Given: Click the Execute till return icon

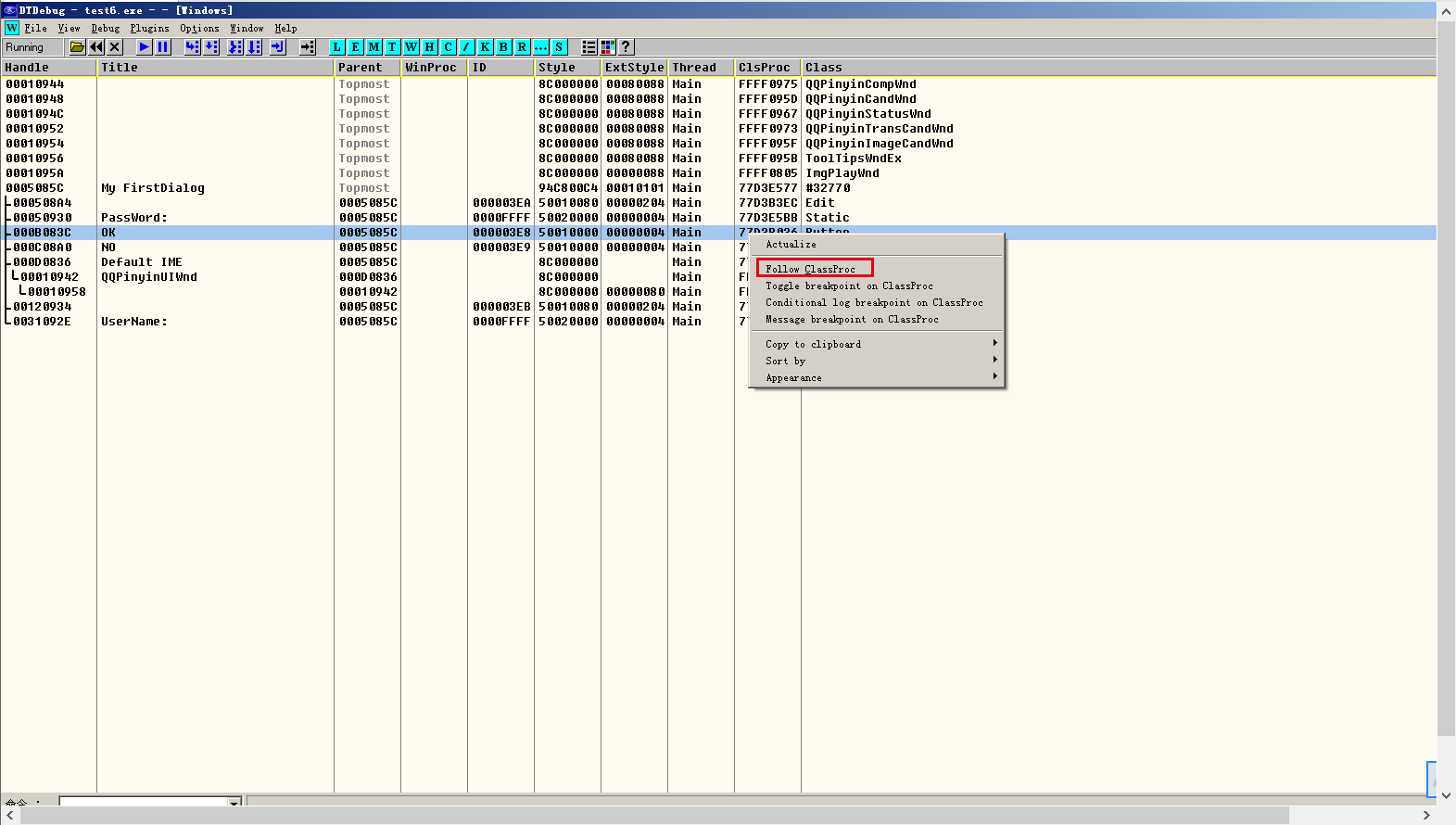Looking at the screenshot, I should click(x=278, y=47).
